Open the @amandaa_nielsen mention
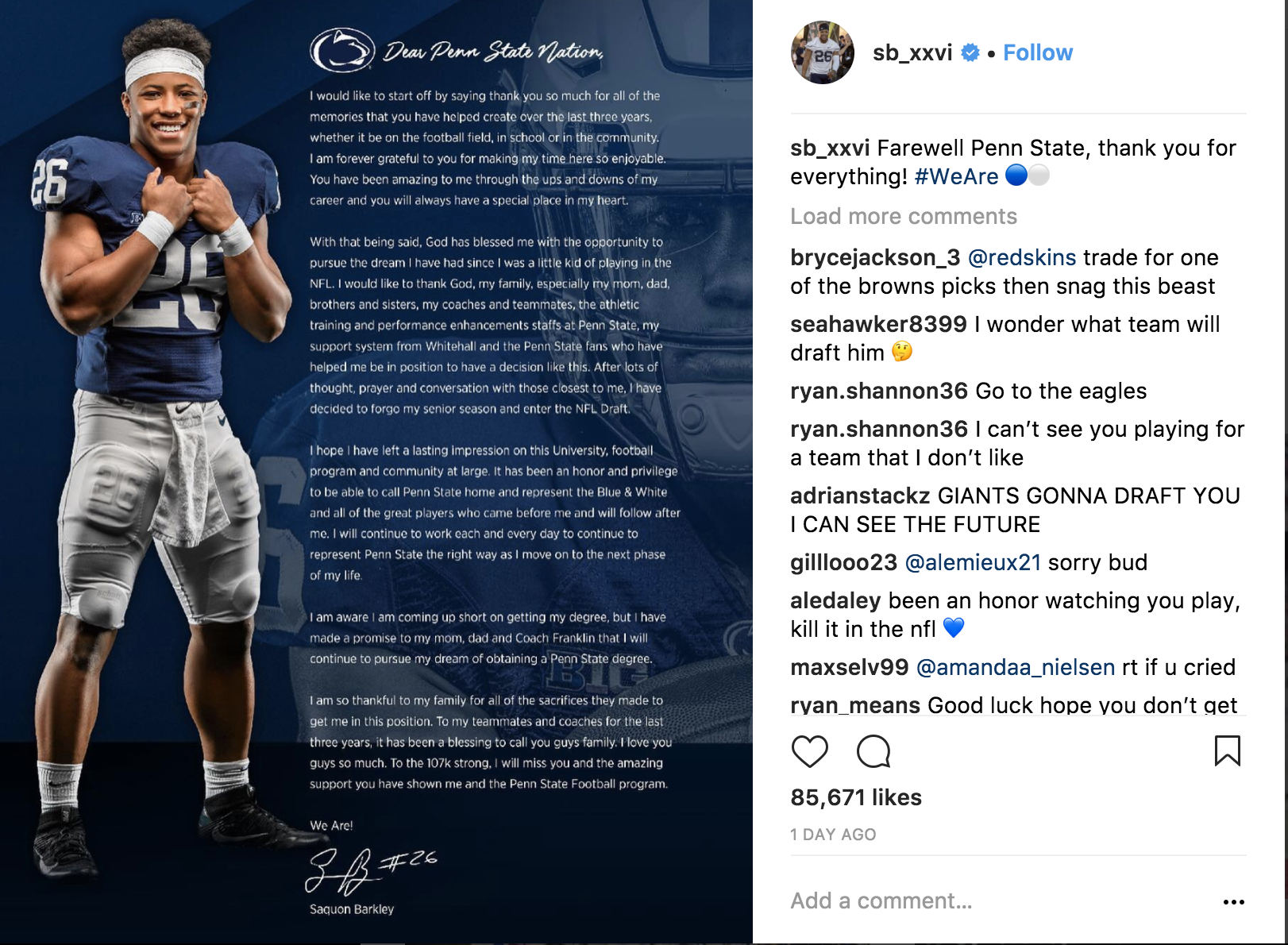The width and height of the screenshot is (1288, 945). [1016, 667]
